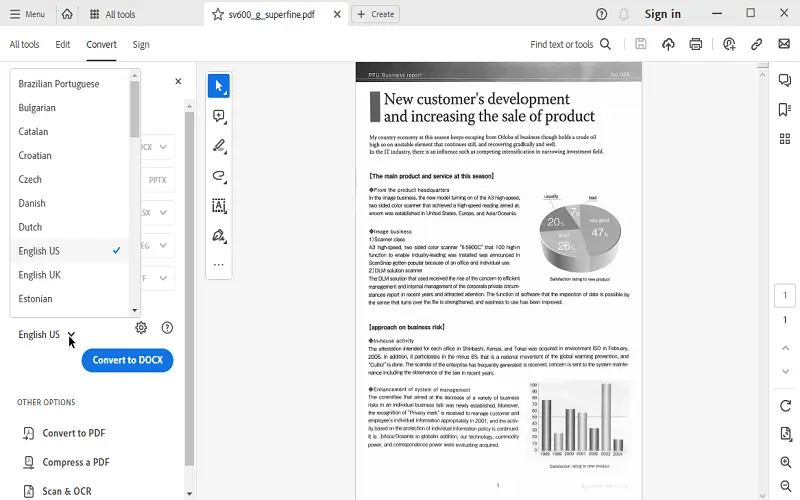Expand the JPEG format dropdown
Screen dimensions: 800x500
163,245
